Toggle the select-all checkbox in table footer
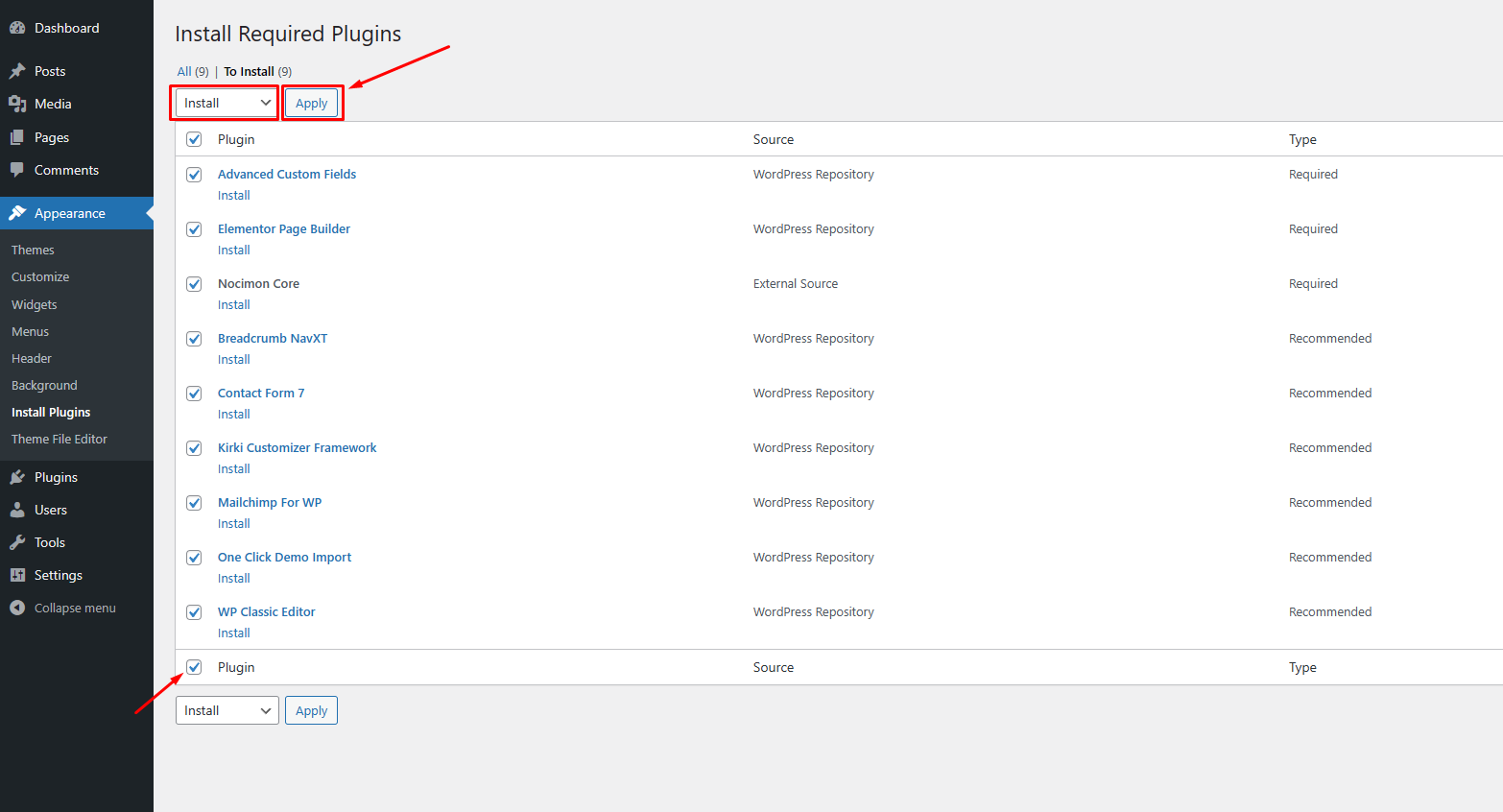The width and height of the screenshot is (1503, 812). tap(194, 667)
